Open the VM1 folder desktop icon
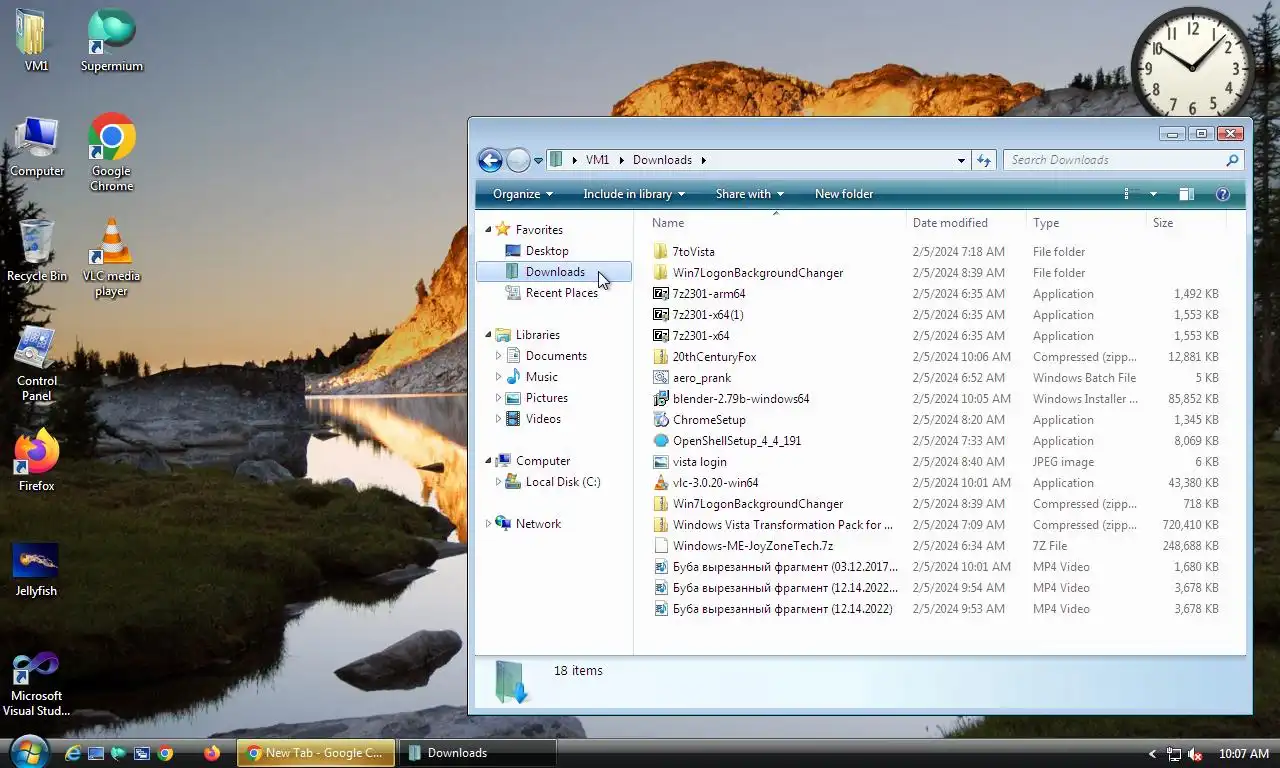Image resolution: width=1280 pixels, height=768 pixels. click(x=36, y=40)
